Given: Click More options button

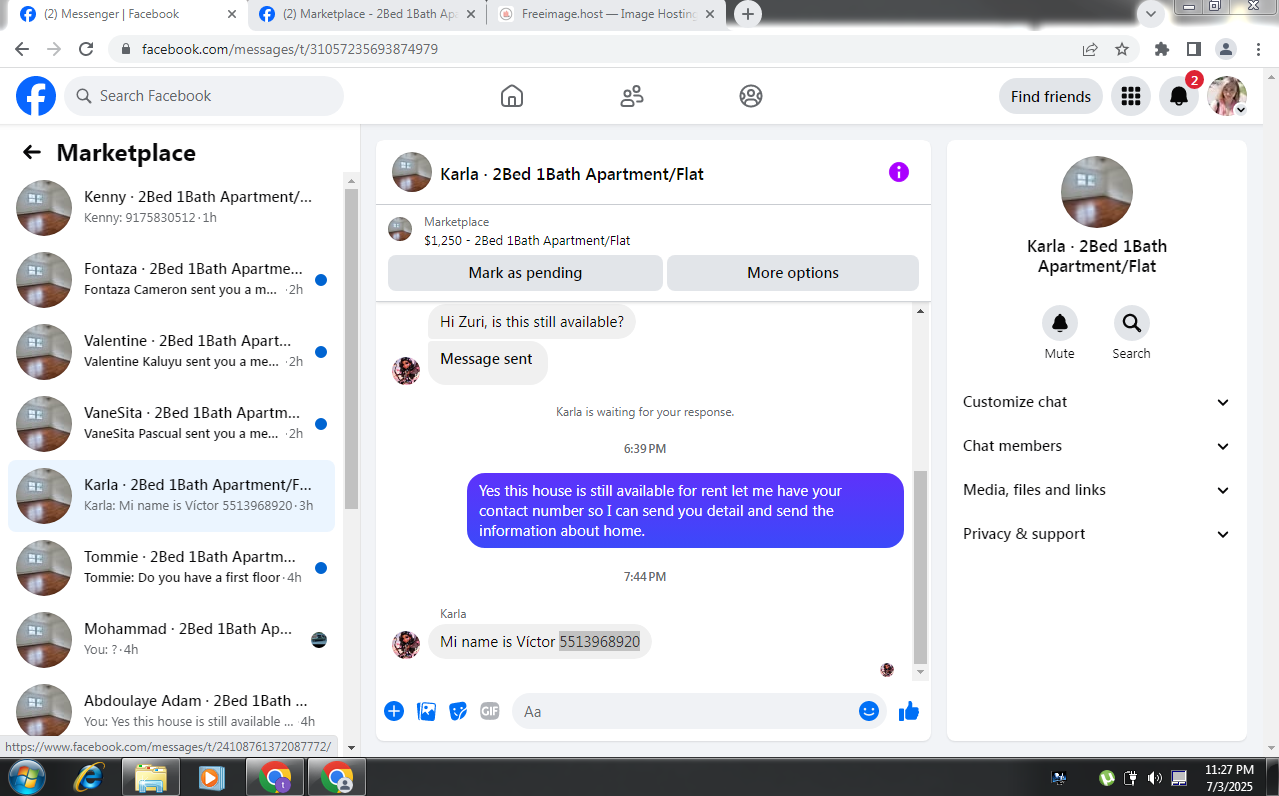Looking at the screenshot, I should pos(793,273).
